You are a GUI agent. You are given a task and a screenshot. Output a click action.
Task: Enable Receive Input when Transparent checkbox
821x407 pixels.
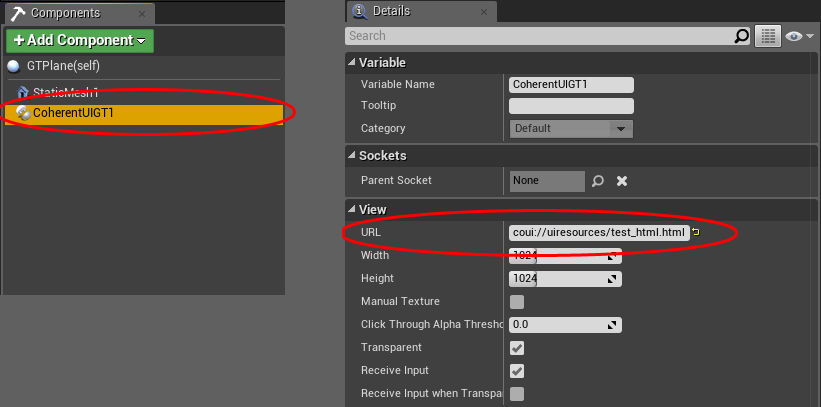pyautogui.click(x=517, y=394)
